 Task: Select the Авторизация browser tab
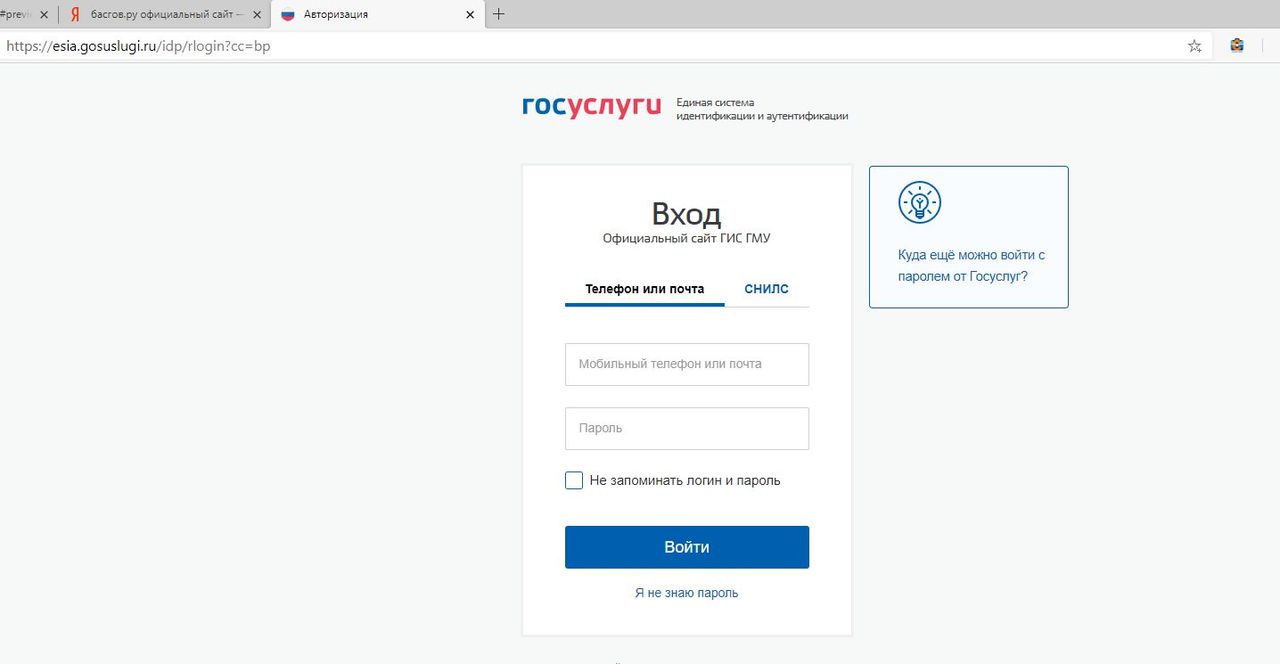378,15
